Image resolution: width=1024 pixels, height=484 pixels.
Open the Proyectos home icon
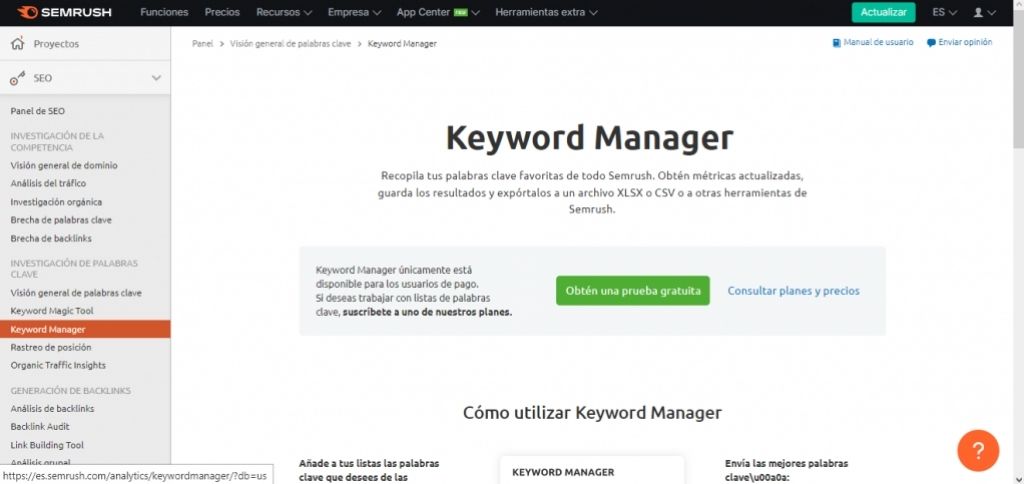pyautogui.click(x=18, y=44)
